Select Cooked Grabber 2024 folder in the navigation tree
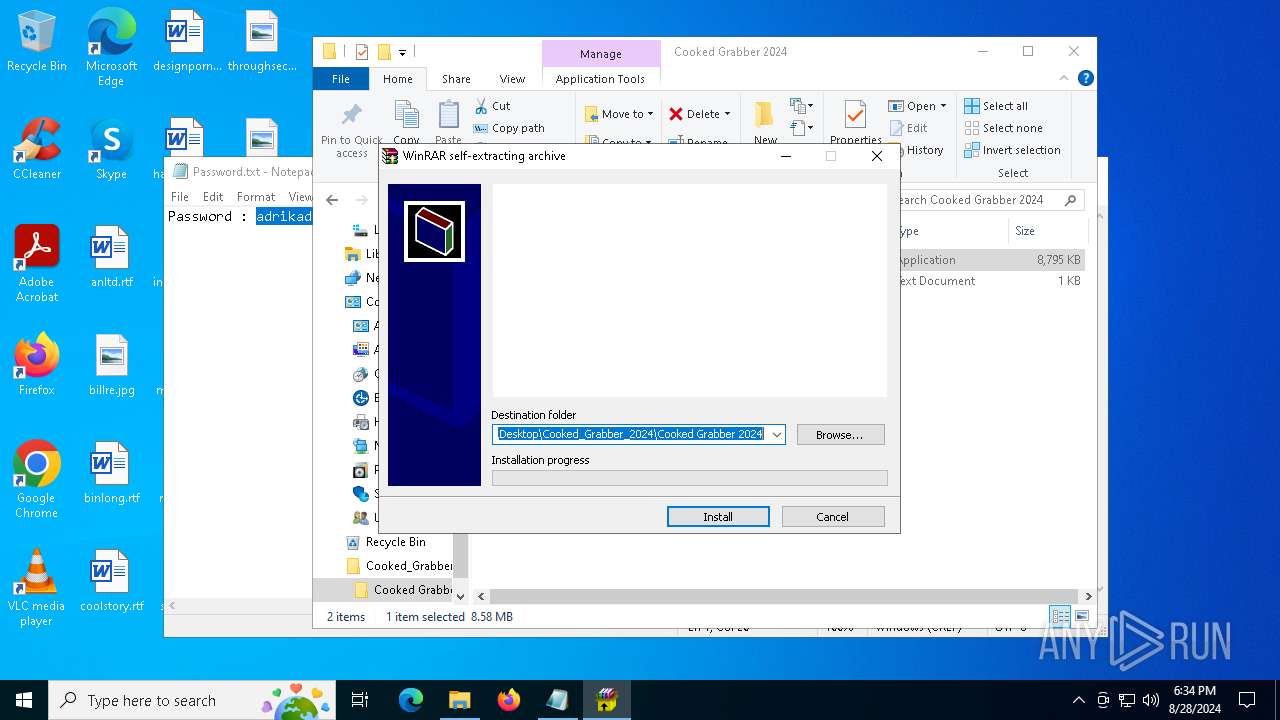 coord(405,590)
